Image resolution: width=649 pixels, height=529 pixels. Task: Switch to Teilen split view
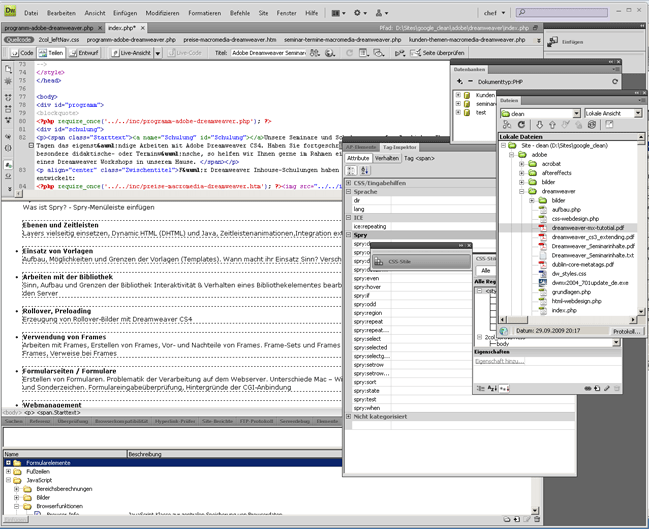point(51,53)
